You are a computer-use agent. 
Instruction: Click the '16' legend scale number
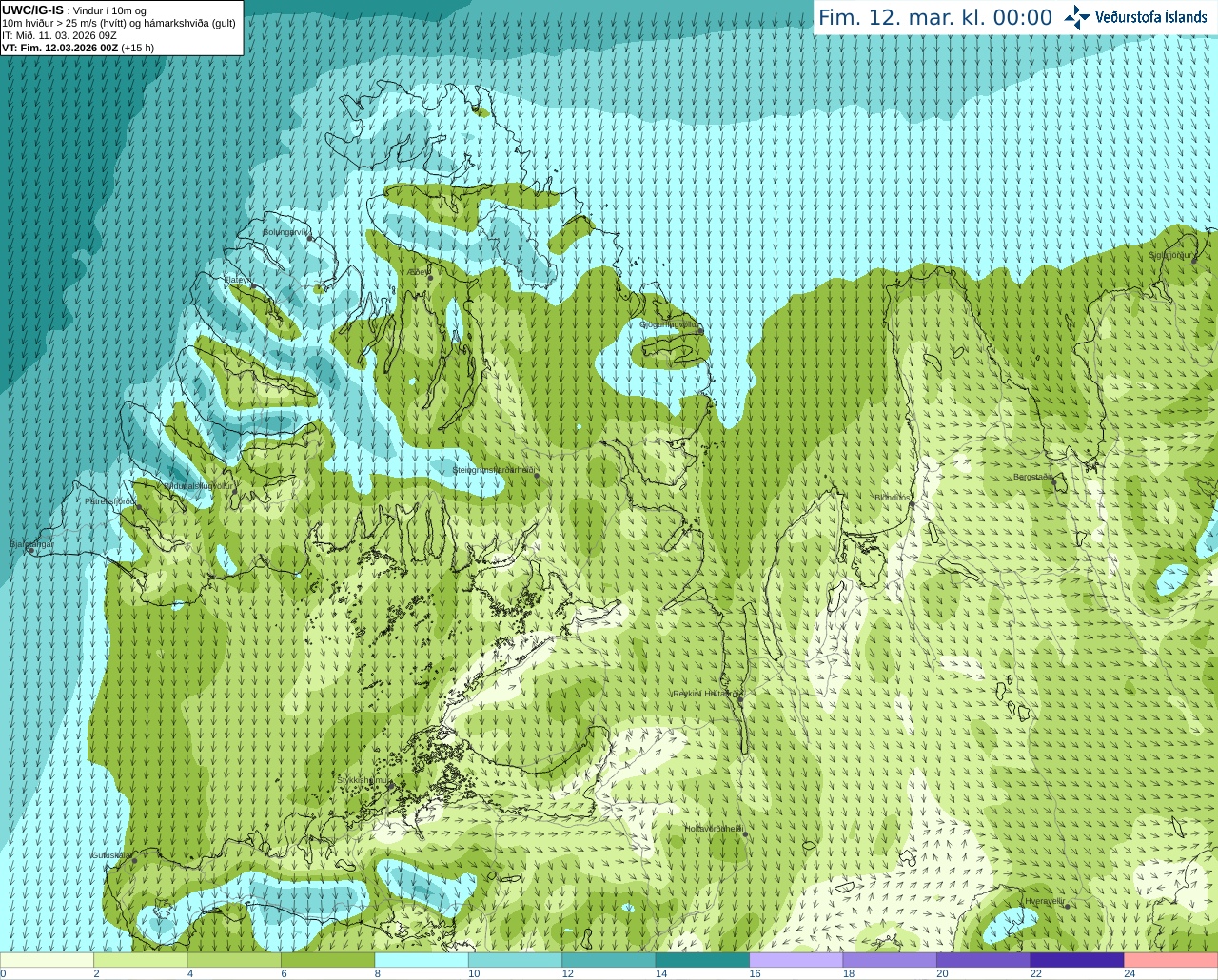tap(756, 973)
